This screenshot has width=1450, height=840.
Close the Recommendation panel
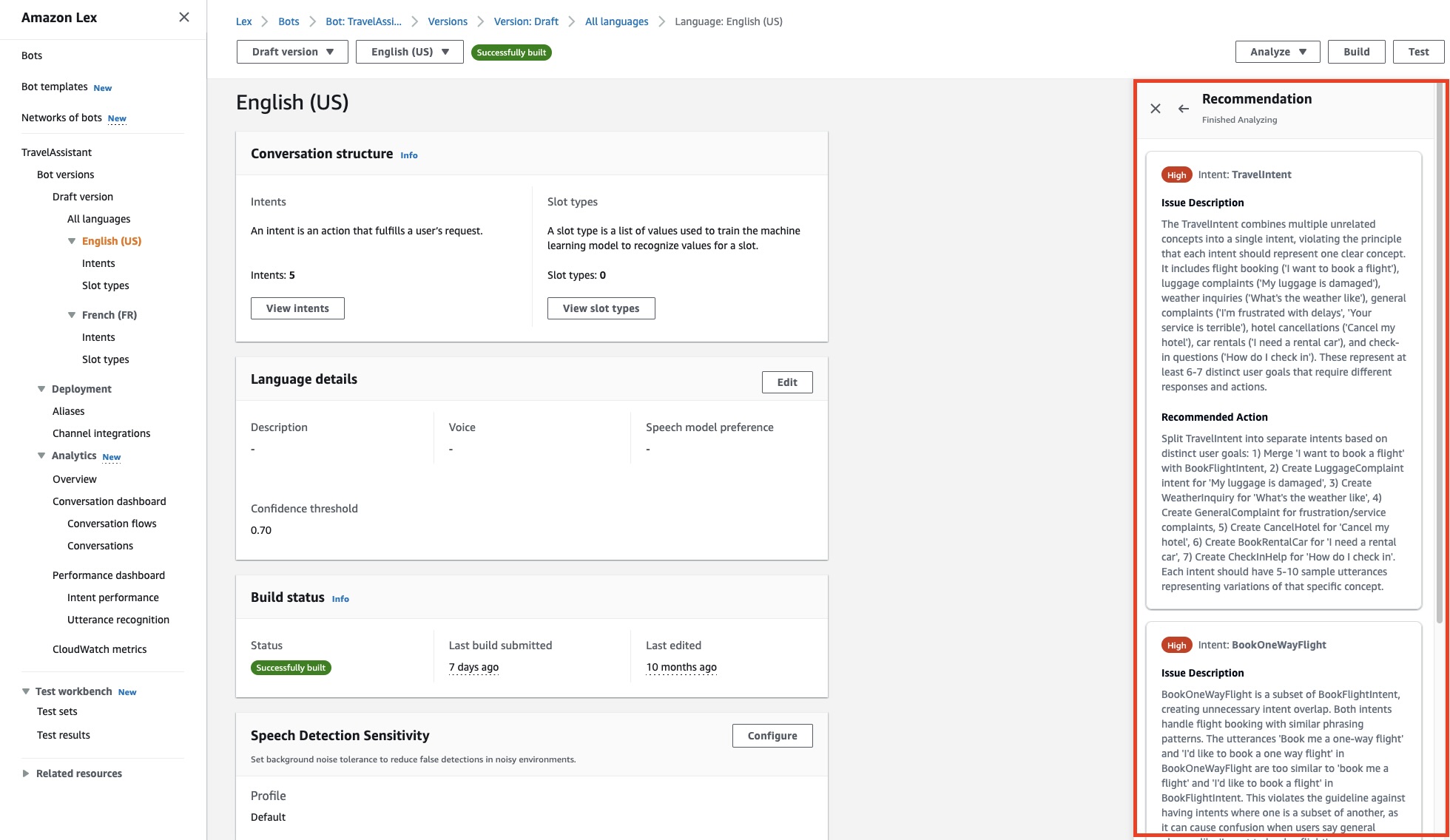click(1156, 109)
